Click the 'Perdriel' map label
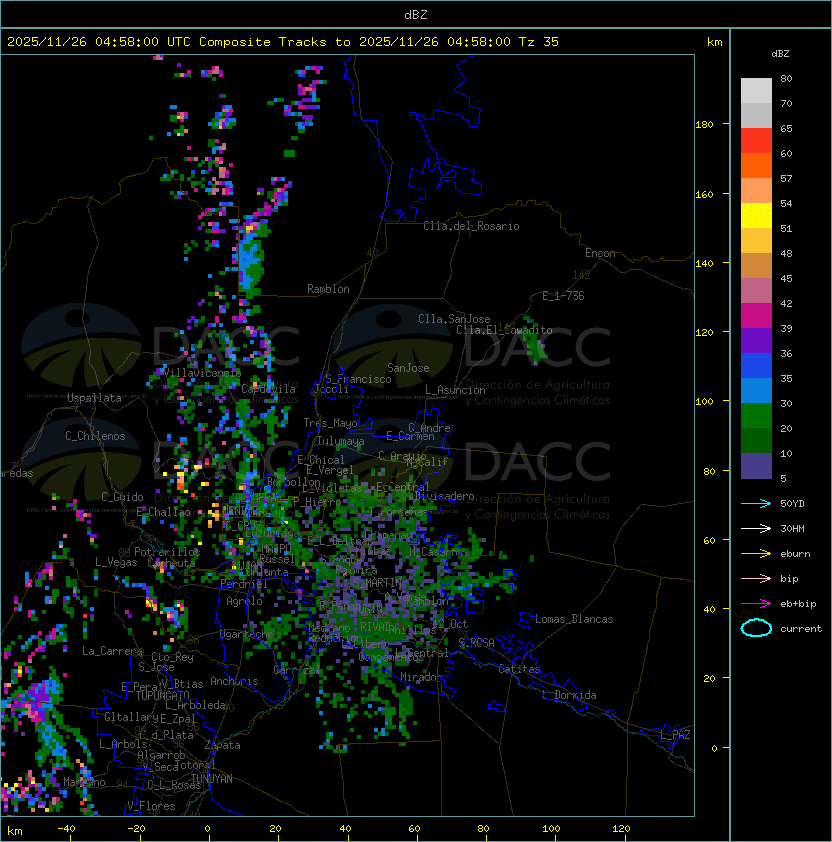This screenshot has height=842, width=832. tap(243, 584)
